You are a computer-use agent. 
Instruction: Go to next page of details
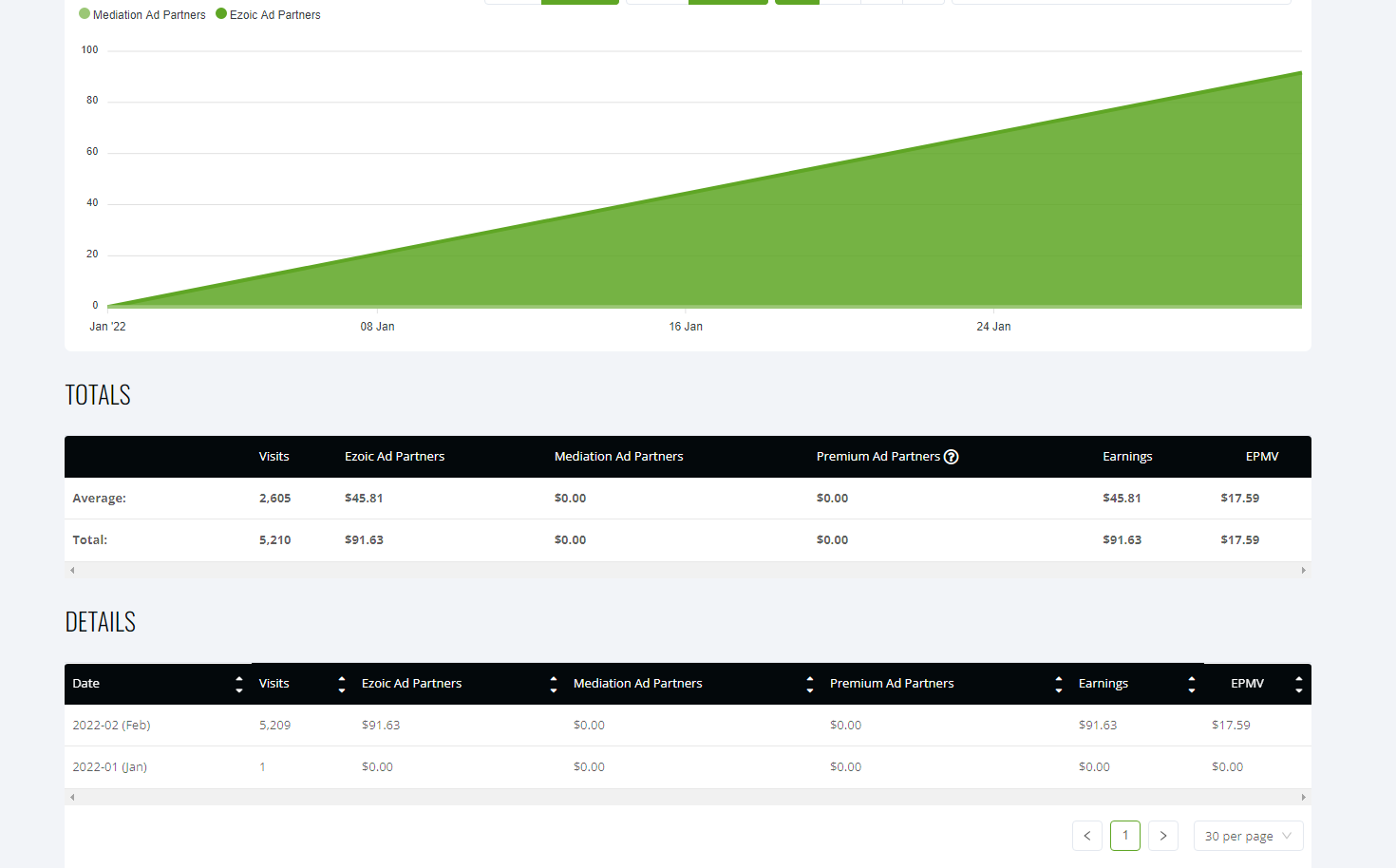1163,836
